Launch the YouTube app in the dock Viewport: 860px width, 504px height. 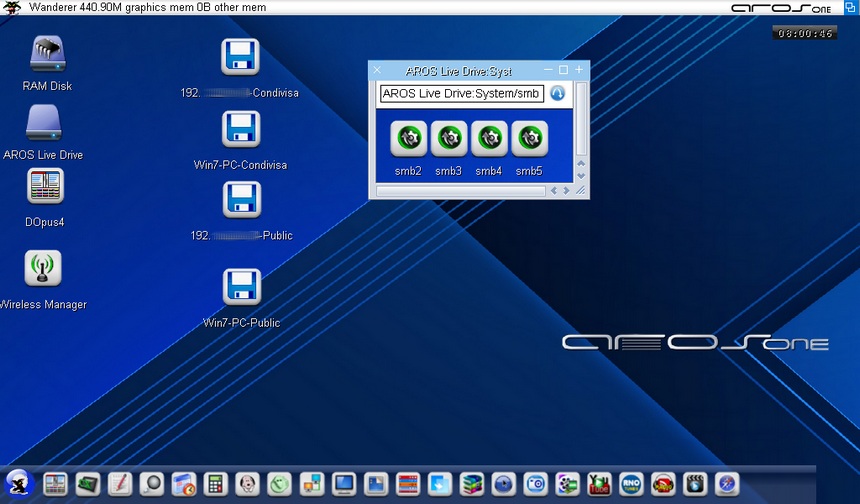[x=599, y=484]
